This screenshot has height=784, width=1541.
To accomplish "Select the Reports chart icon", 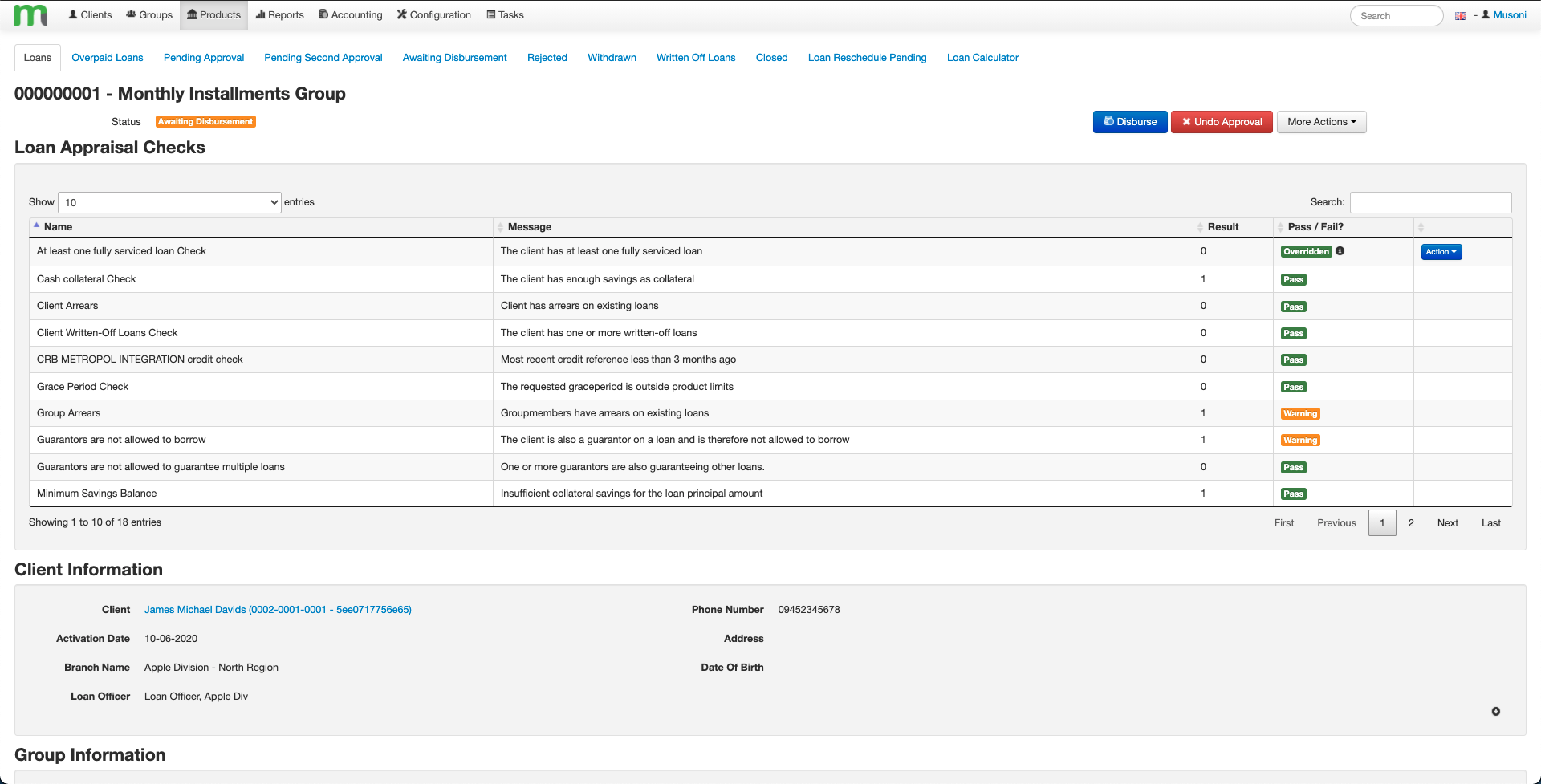I will pos(259,14).
